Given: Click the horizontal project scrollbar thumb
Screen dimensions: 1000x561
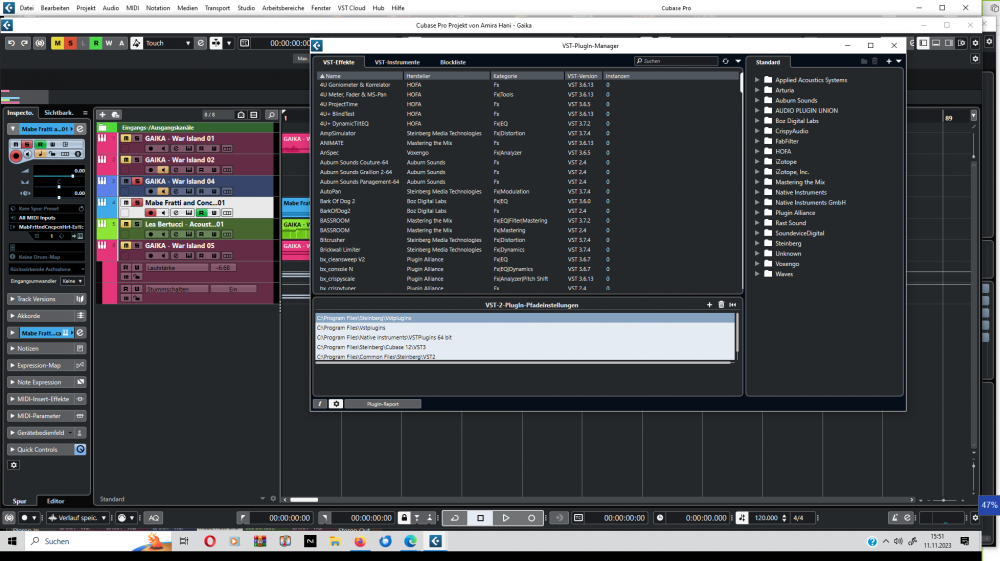Looking at the screenshot, I should click(x=304, y=500).
